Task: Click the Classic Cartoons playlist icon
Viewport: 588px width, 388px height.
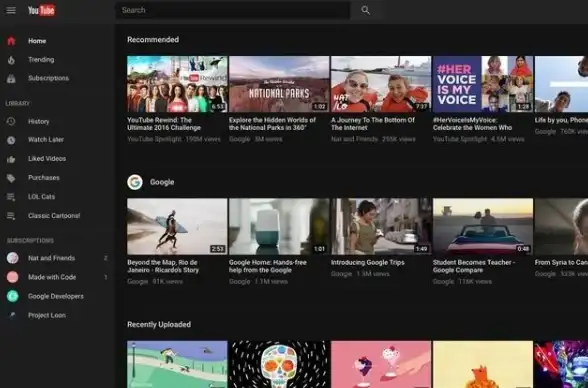Action: click(11, 216)
